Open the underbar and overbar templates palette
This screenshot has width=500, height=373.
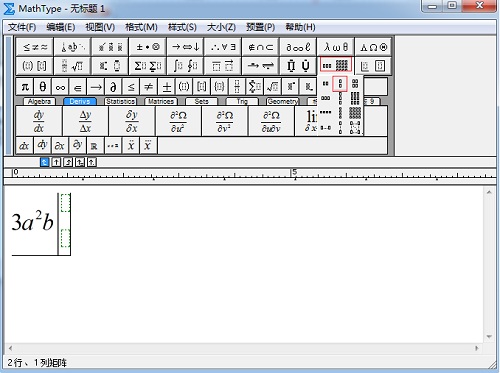point(223,65)
